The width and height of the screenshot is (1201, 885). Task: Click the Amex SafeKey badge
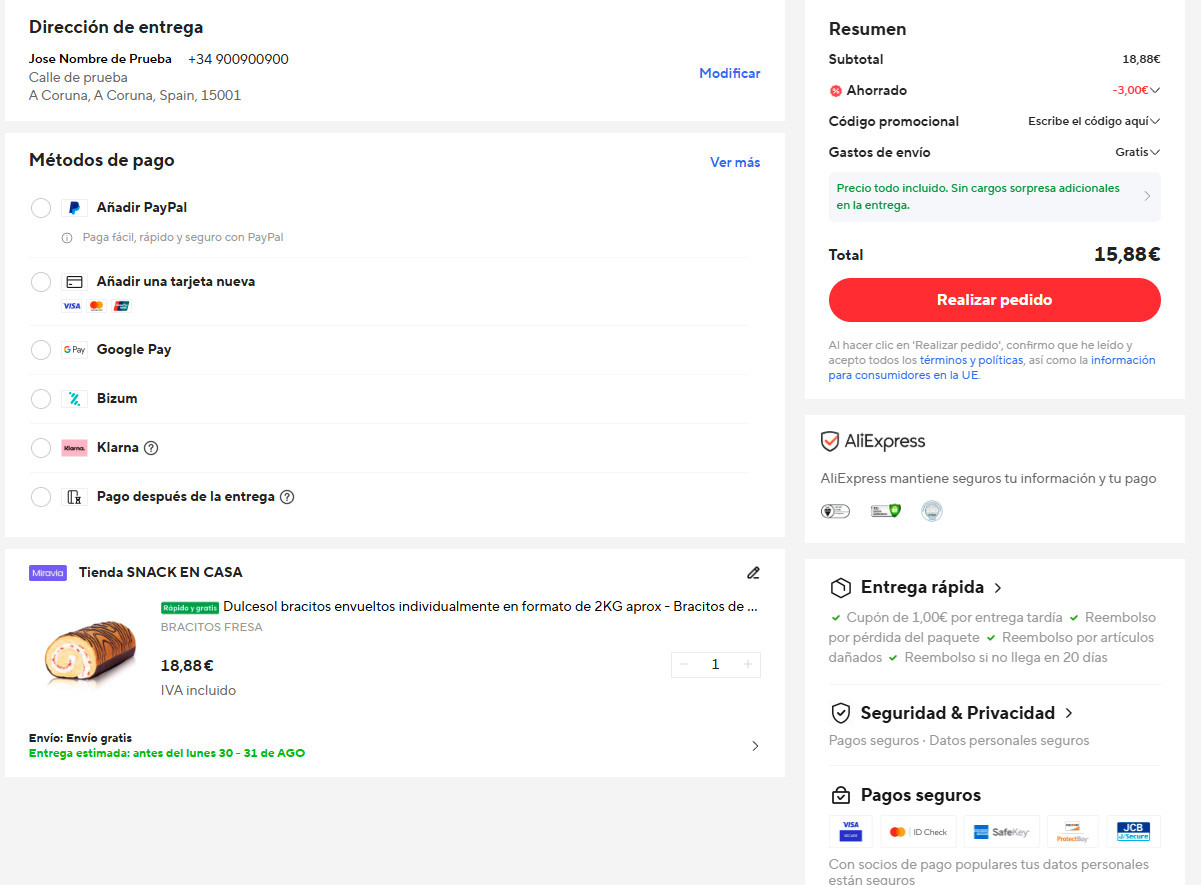[x=1001, y=832]
